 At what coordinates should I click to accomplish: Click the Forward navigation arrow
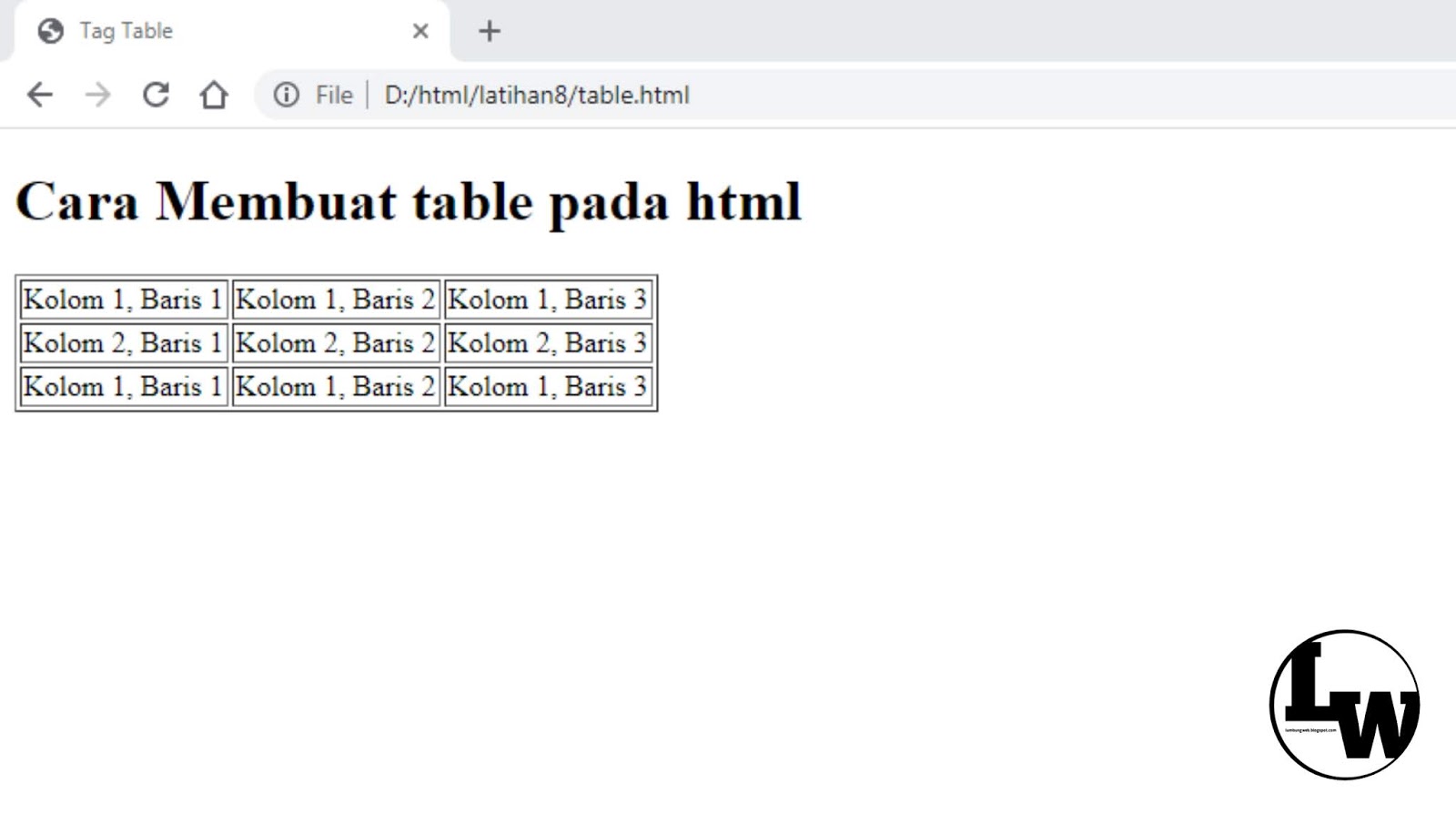coord(96,95)
